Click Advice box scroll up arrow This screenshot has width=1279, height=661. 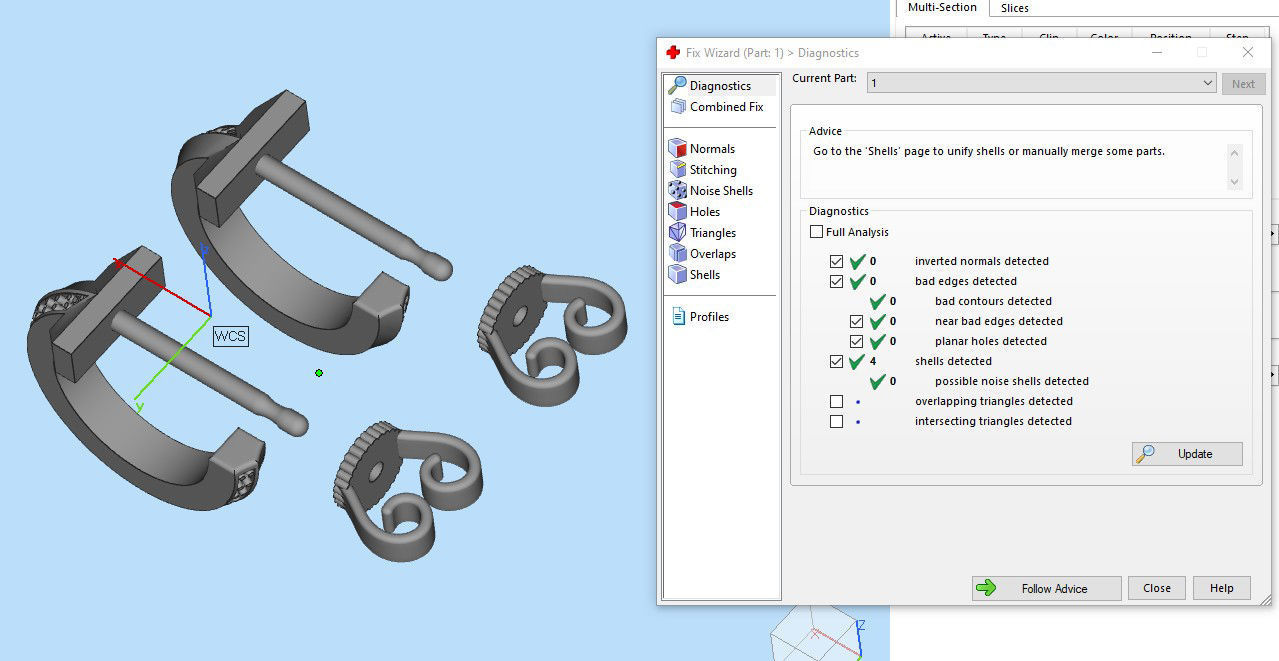coord(1234,154)
